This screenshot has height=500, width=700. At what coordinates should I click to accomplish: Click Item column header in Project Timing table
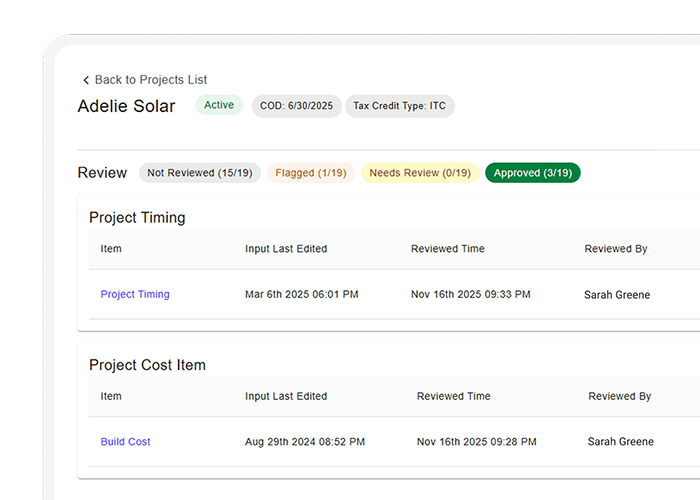(111, 249)
